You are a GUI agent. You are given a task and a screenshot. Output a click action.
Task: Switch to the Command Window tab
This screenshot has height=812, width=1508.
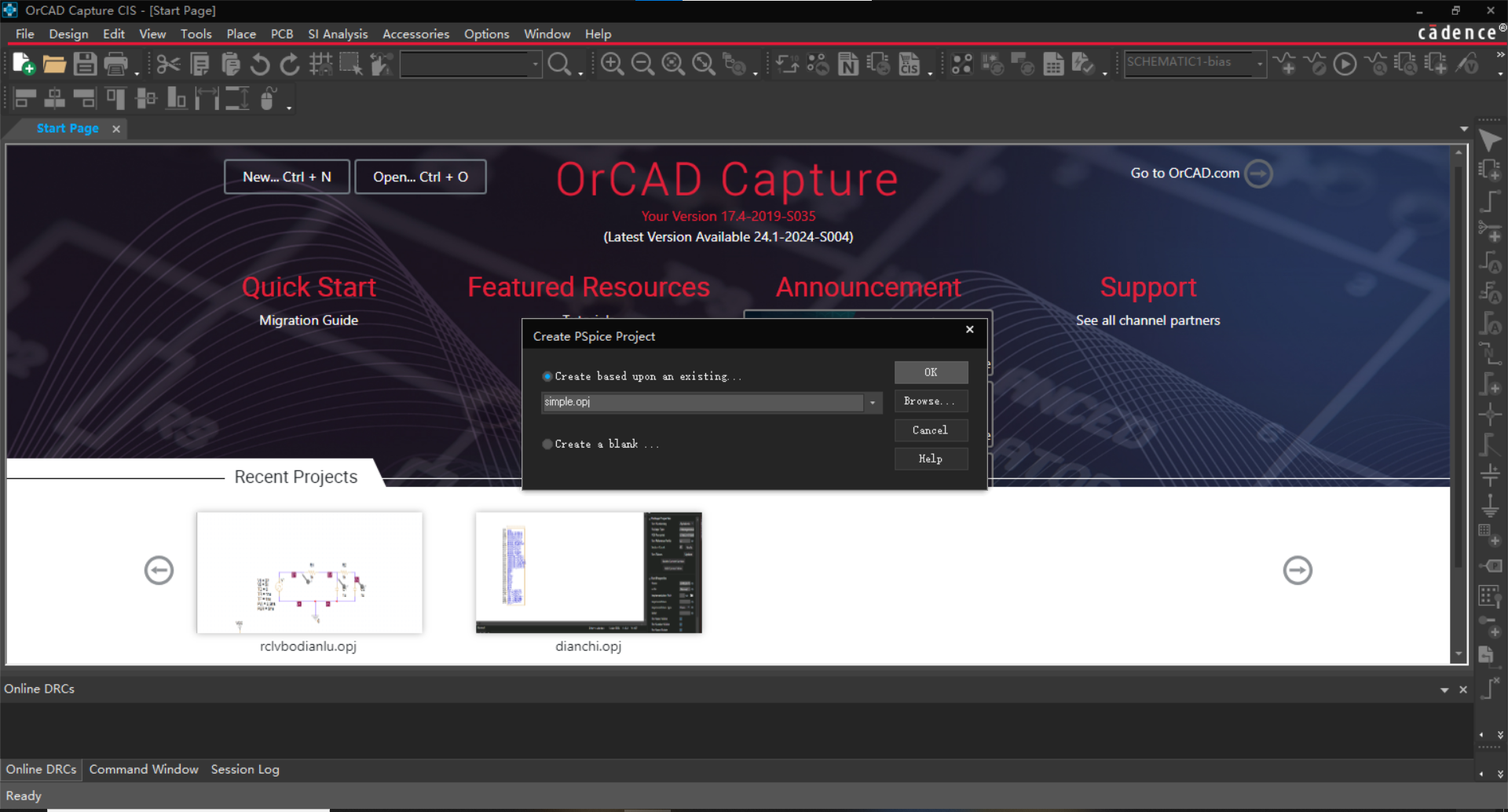tap(144, 770)
